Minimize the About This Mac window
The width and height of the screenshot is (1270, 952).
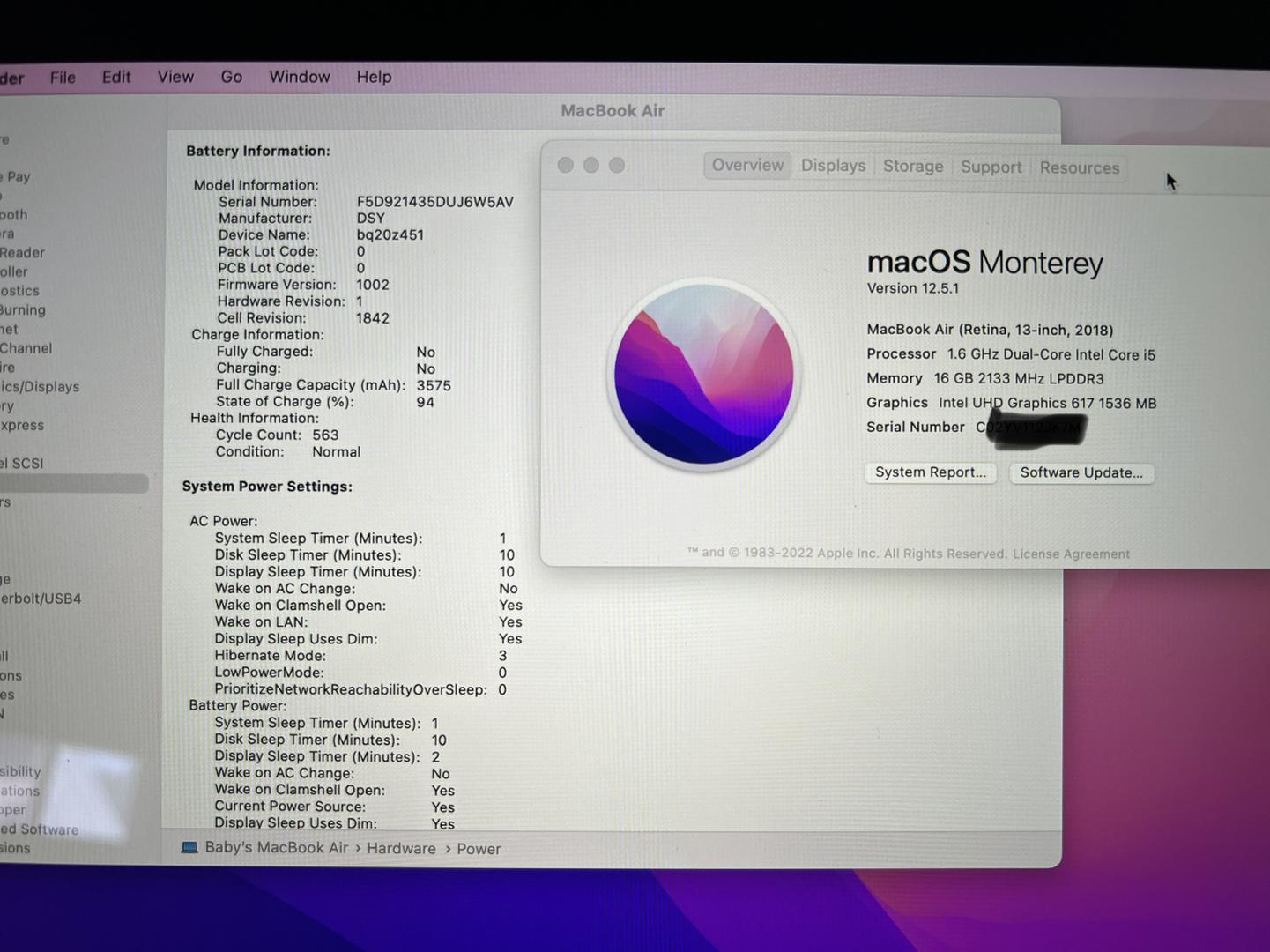[x=591, y=165]
